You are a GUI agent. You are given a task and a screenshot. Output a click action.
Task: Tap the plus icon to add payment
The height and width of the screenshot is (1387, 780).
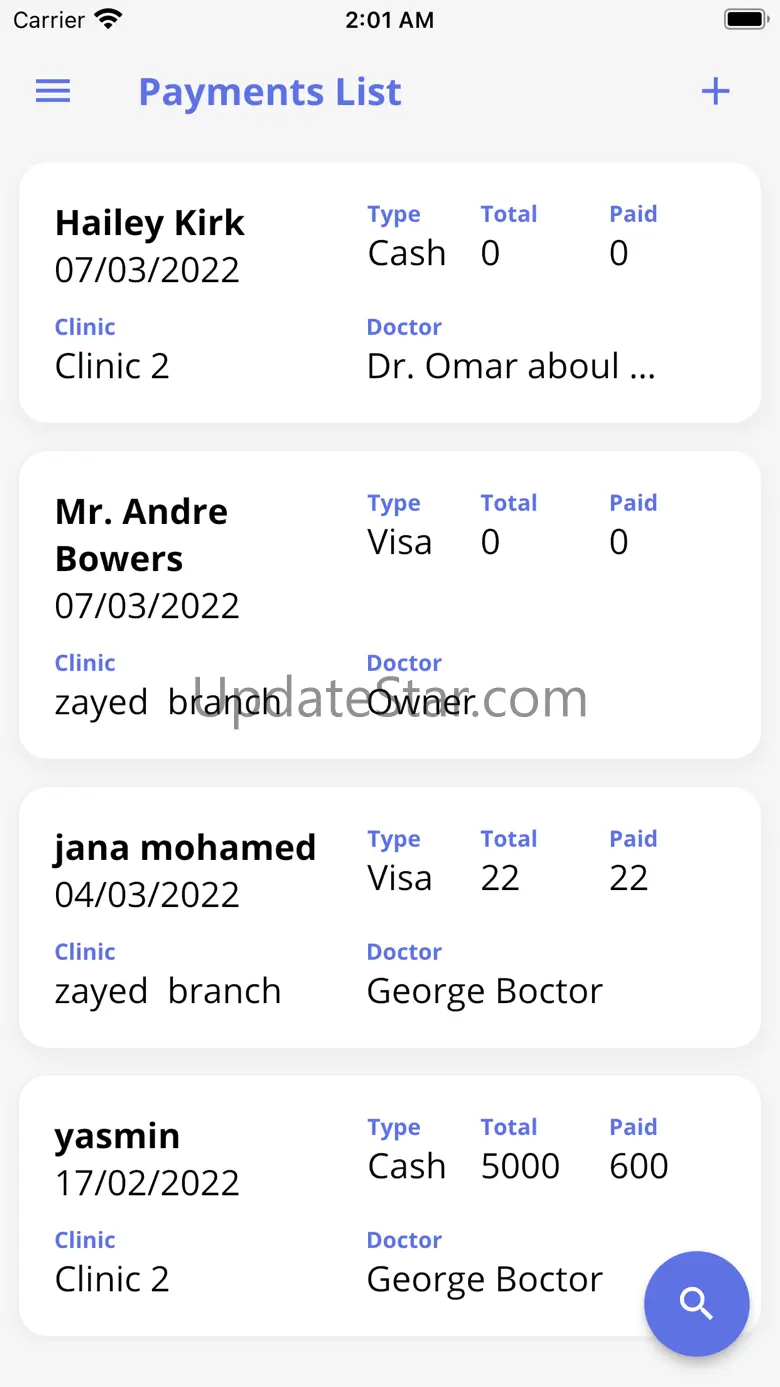(715, 92)
